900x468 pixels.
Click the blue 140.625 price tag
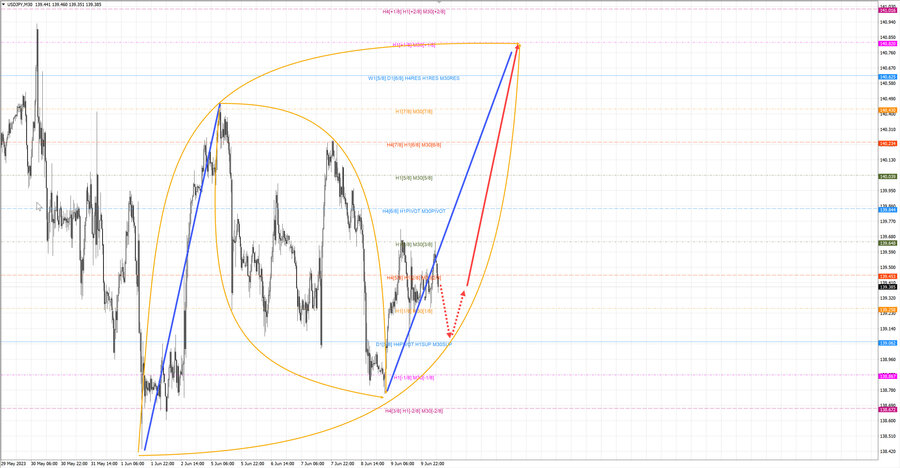pos(887,77)
